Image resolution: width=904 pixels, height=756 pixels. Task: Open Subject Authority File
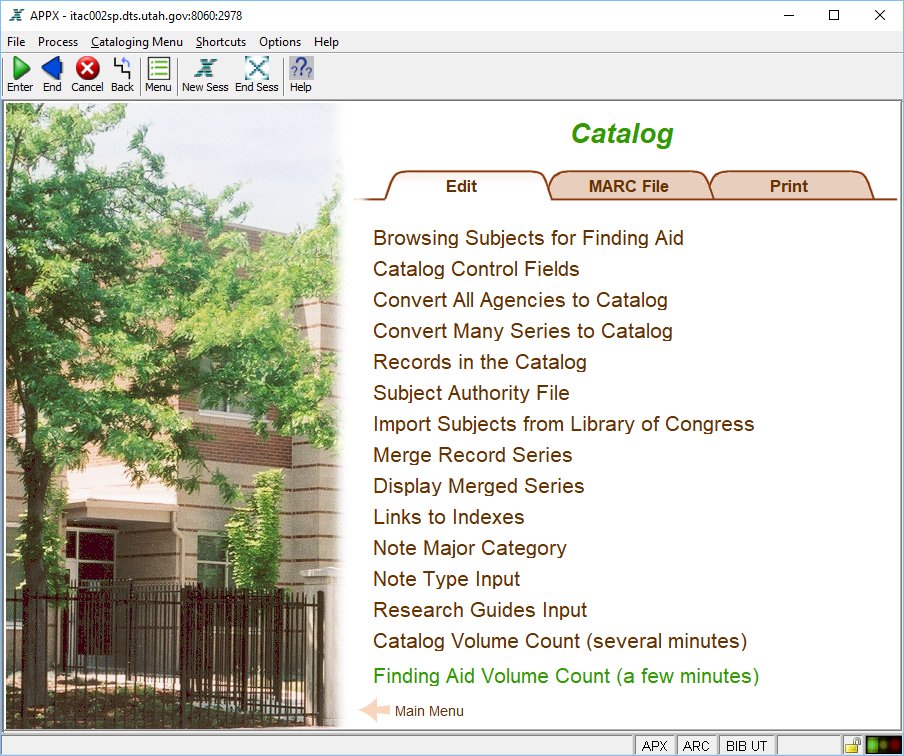(470, 393)
